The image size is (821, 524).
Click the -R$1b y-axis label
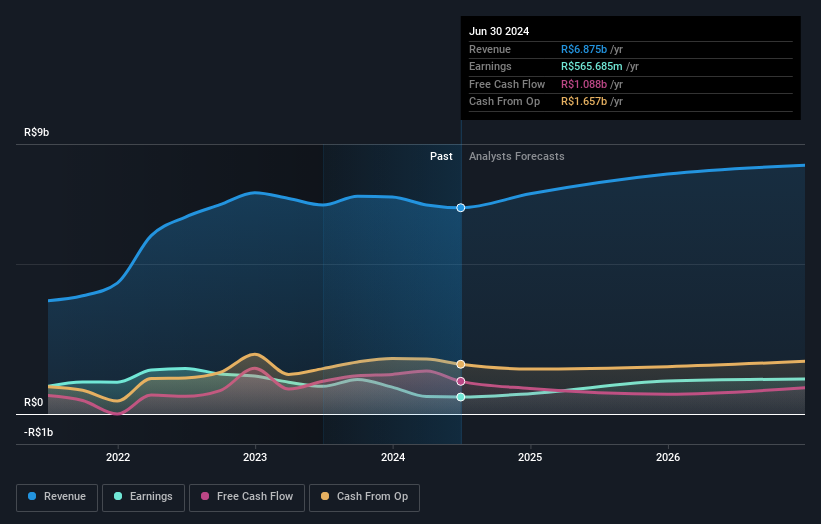(x=38, y=432)
